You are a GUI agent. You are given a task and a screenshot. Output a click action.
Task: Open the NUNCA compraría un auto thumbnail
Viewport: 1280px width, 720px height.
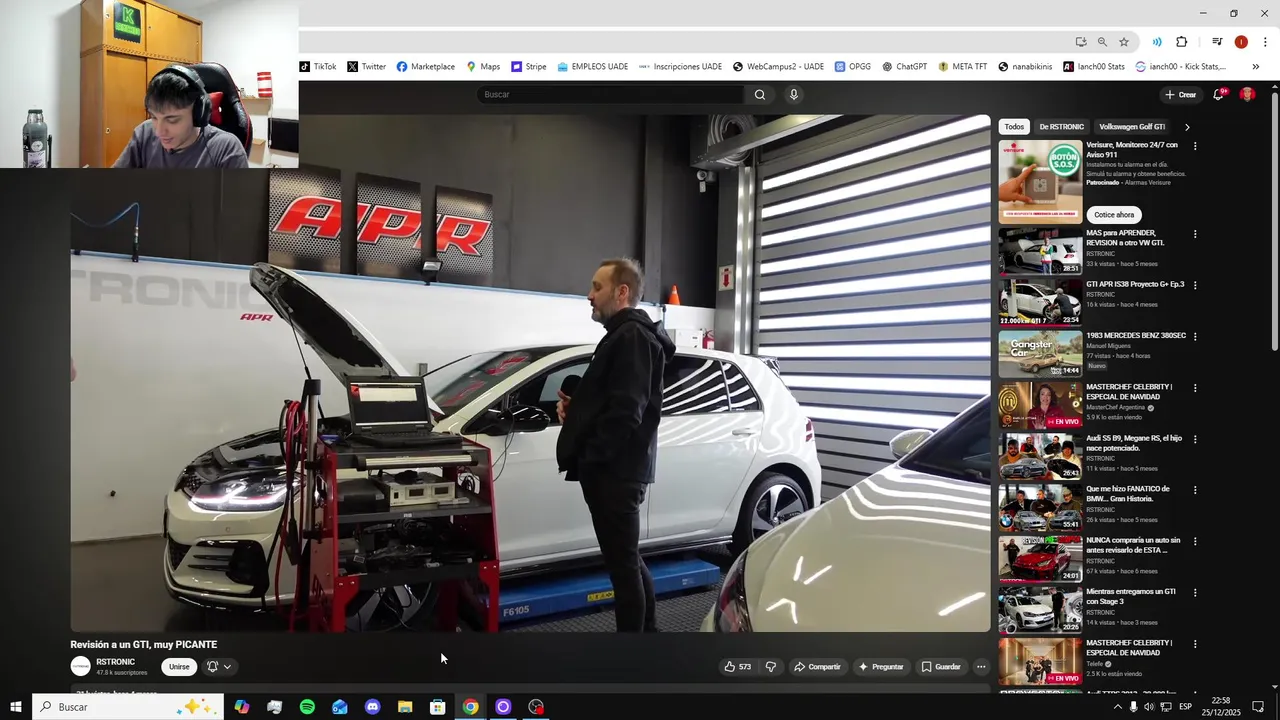(x=1040, y=559)
